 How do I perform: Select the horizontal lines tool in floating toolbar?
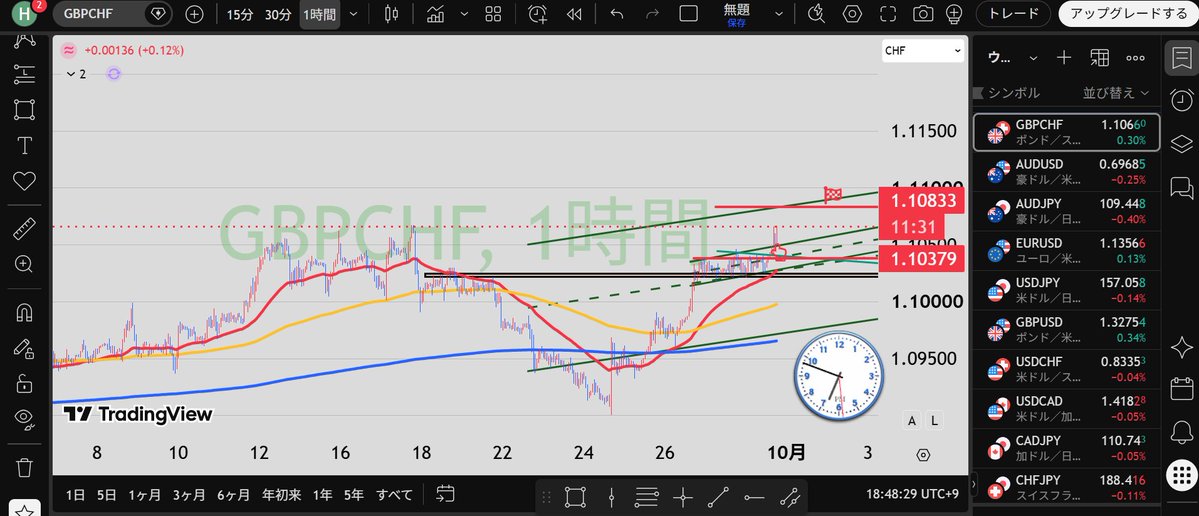pos(647,498)
